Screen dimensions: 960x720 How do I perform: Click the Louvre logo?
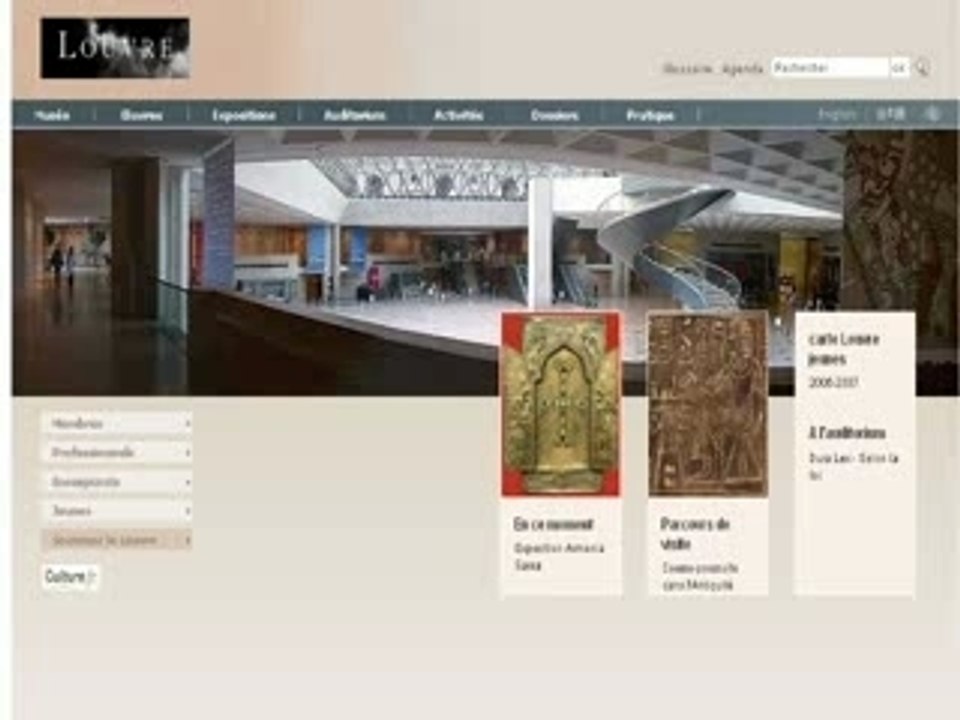click(115, 48)
